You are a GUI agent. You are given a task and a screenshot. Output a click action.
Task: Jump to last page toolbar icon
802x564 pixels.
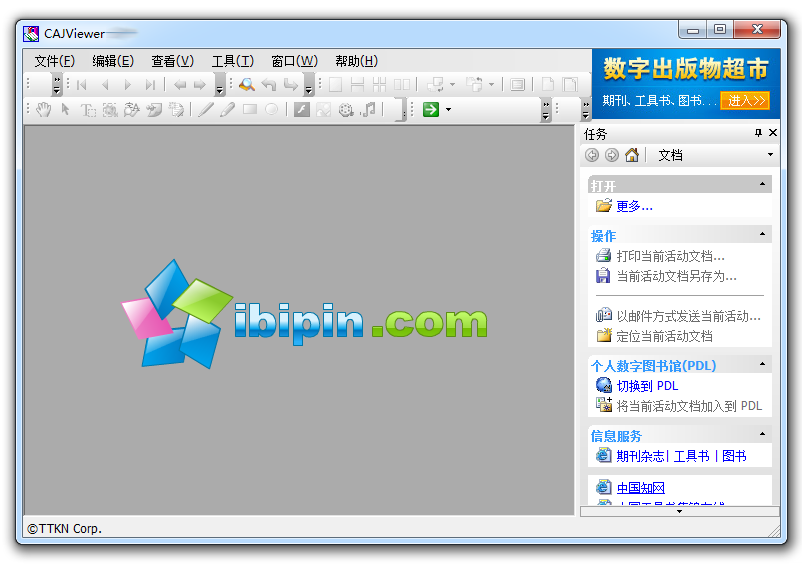click(x=150, y=84)
